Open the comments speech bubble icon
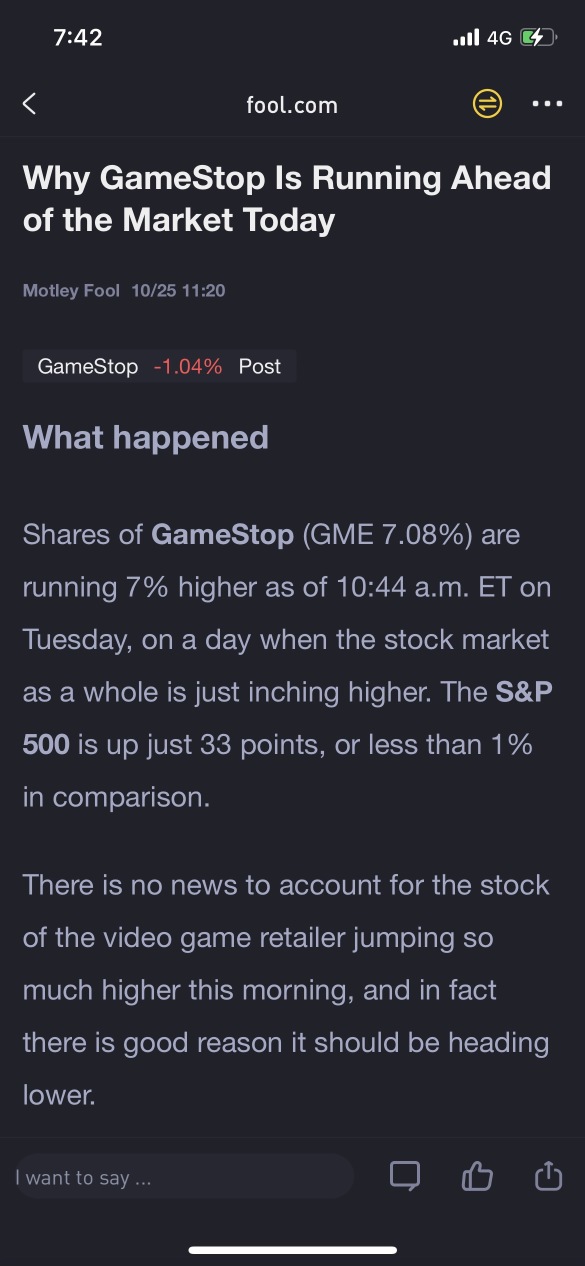The image size is (585, 1266). 405,1176
